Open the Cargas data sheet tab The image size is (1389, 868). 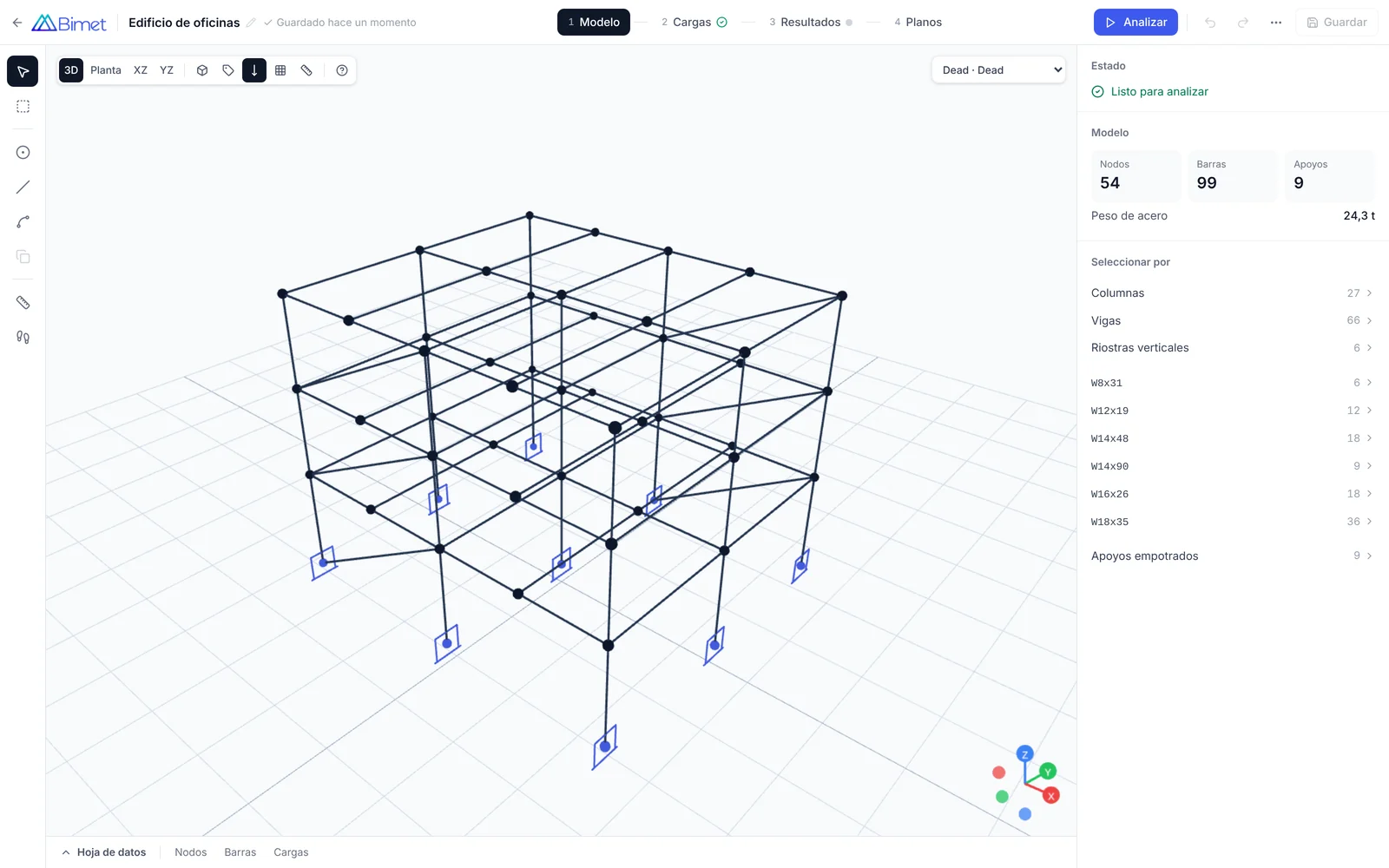pos(291,852)
